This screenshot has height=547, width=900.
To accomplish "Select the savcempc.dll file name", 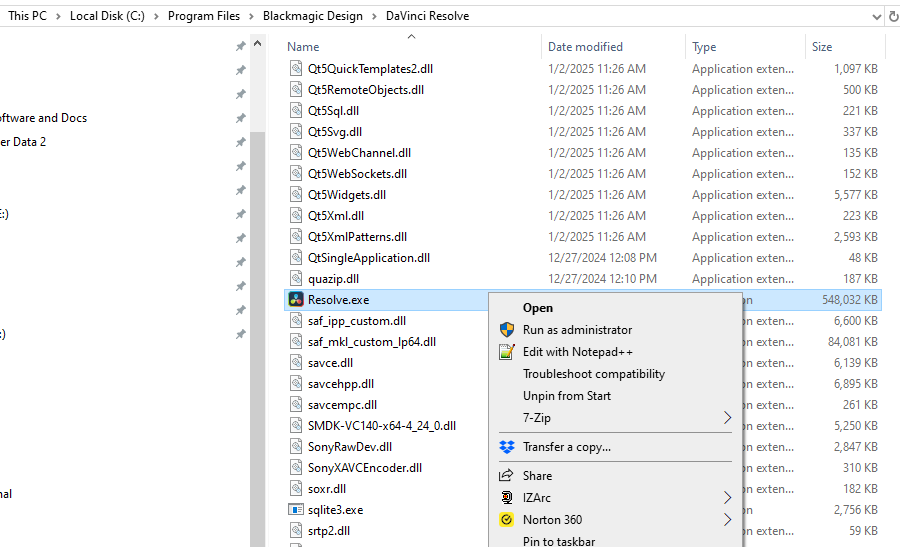I will tap(342, 405).
